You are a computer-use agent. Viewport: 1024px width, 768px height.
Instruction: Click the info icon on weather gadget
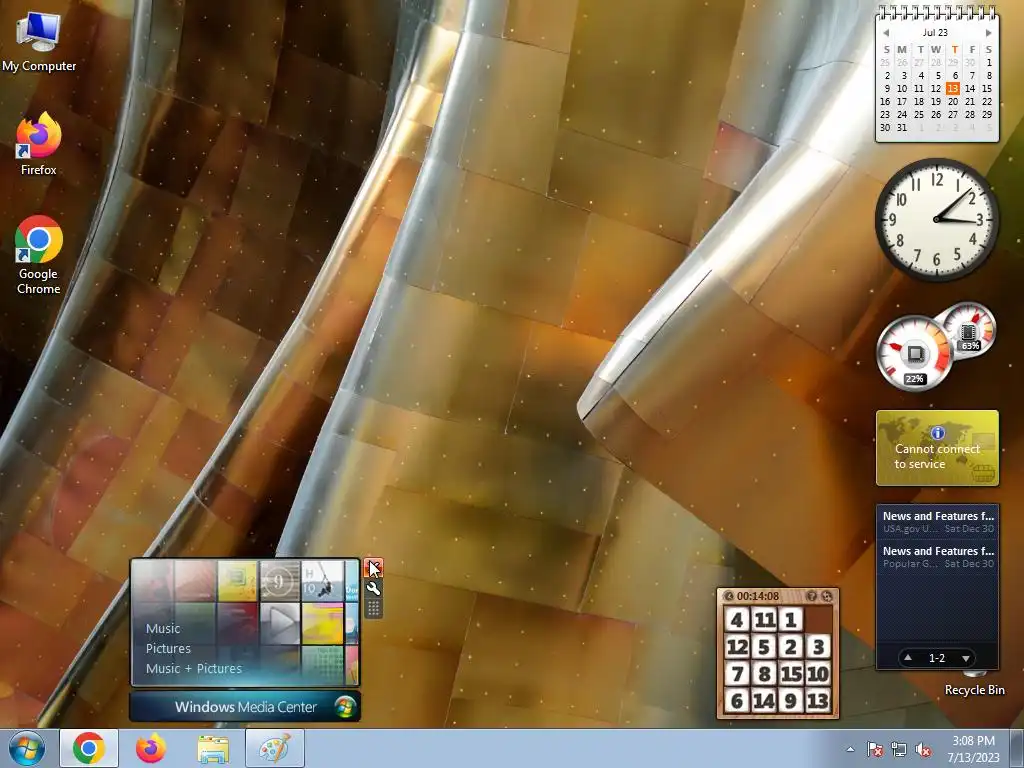point(938,432)
